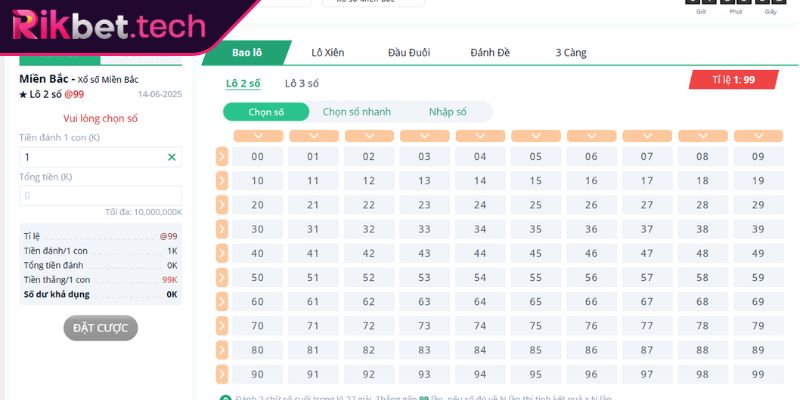Click the column chevron above number 00

[258, 136]
